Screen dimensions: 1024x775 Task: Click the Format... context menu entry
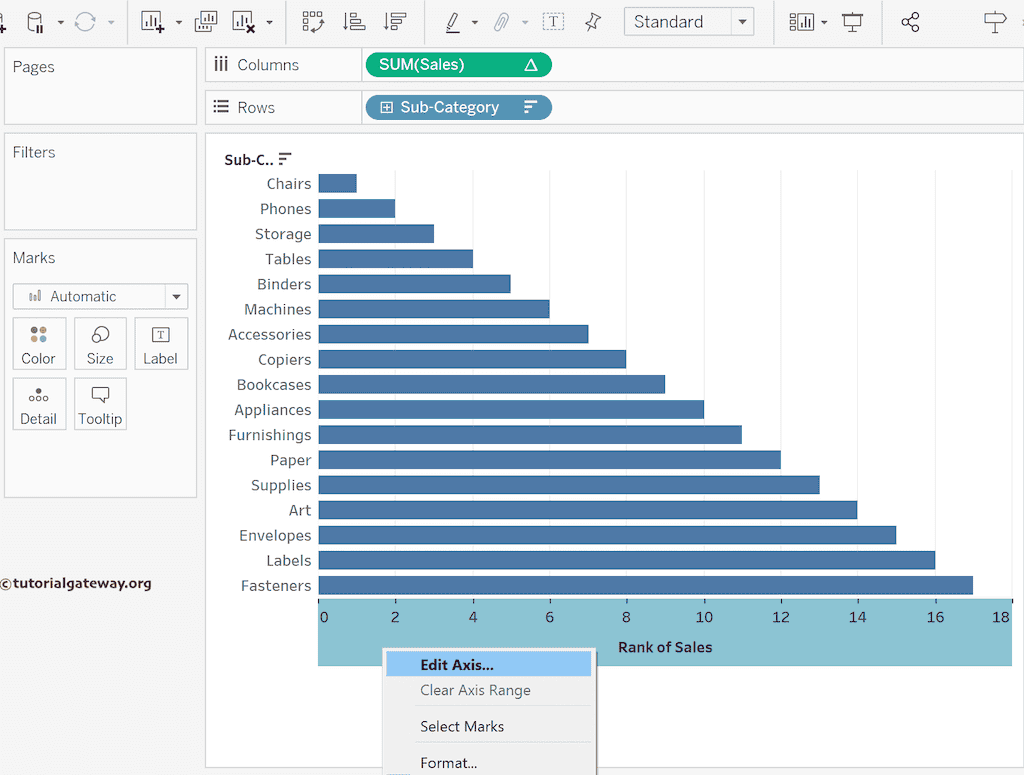448,763
